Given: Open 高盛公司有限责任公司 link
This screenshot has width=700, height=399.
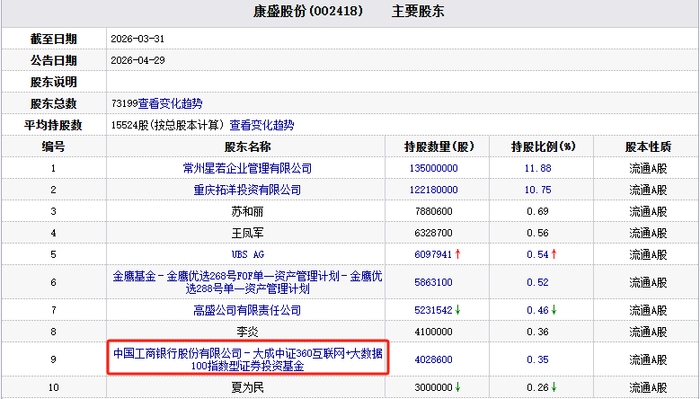Looking at the screenshot, I should pos(247,310).
